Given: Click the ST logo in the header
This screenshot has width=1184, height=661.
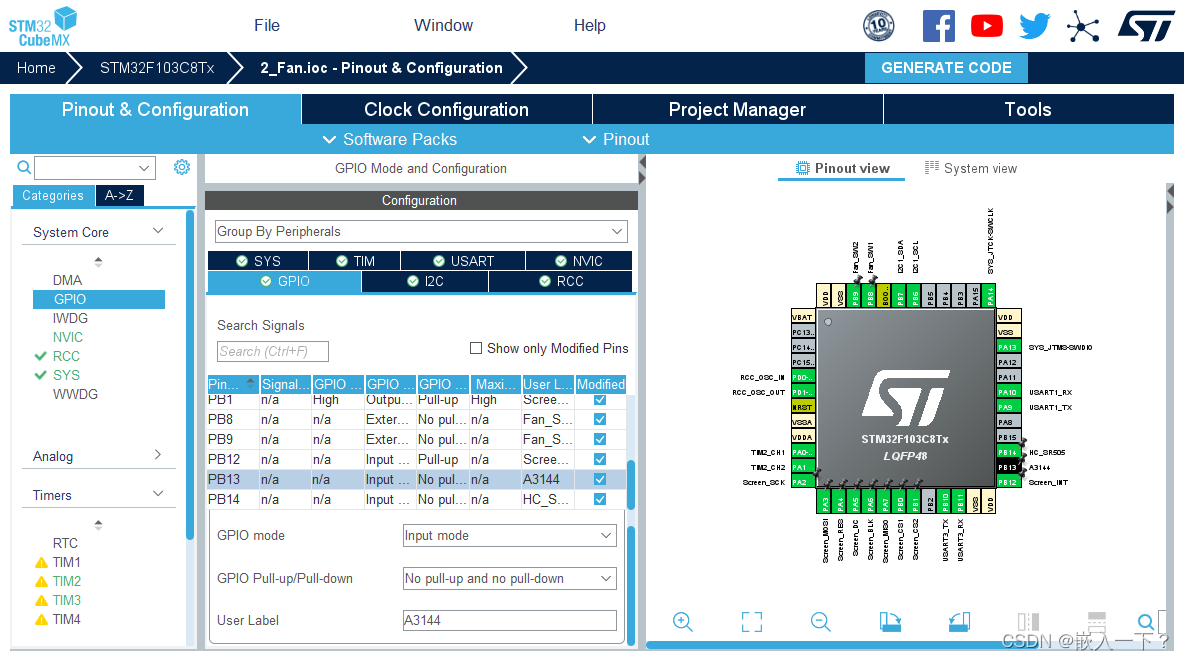Looking at the screenshot, I should 1145,26.
